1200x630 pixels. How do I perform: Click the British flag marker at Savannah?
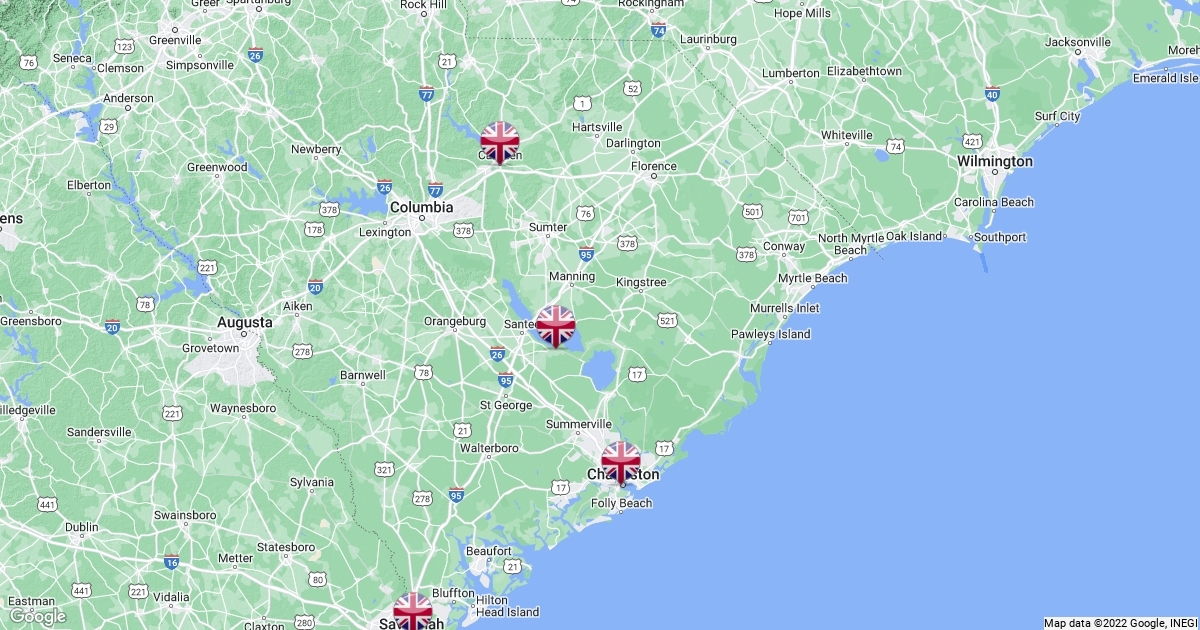click(412, 611)
